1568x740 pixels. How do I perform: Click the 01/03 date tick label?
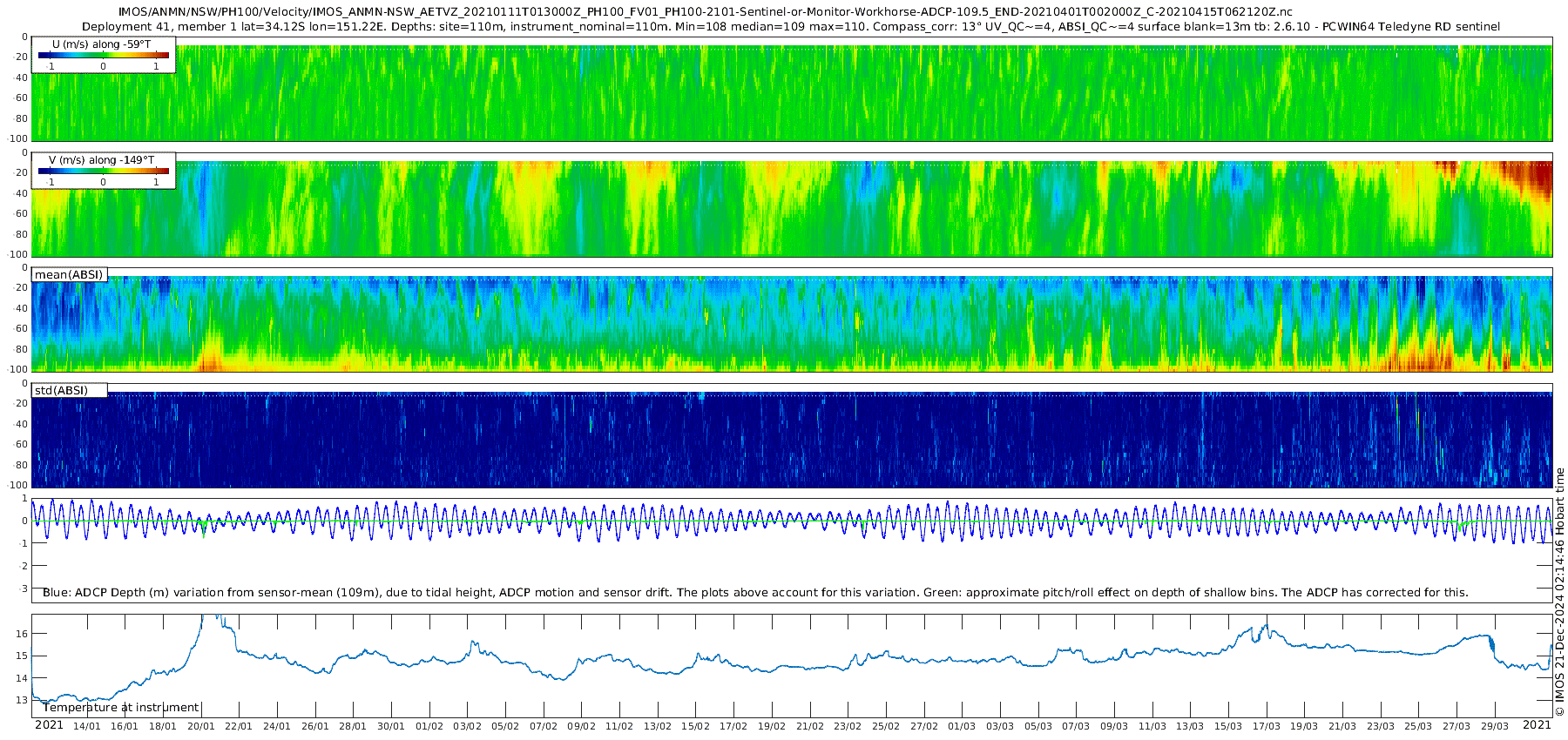click(962, 726)
